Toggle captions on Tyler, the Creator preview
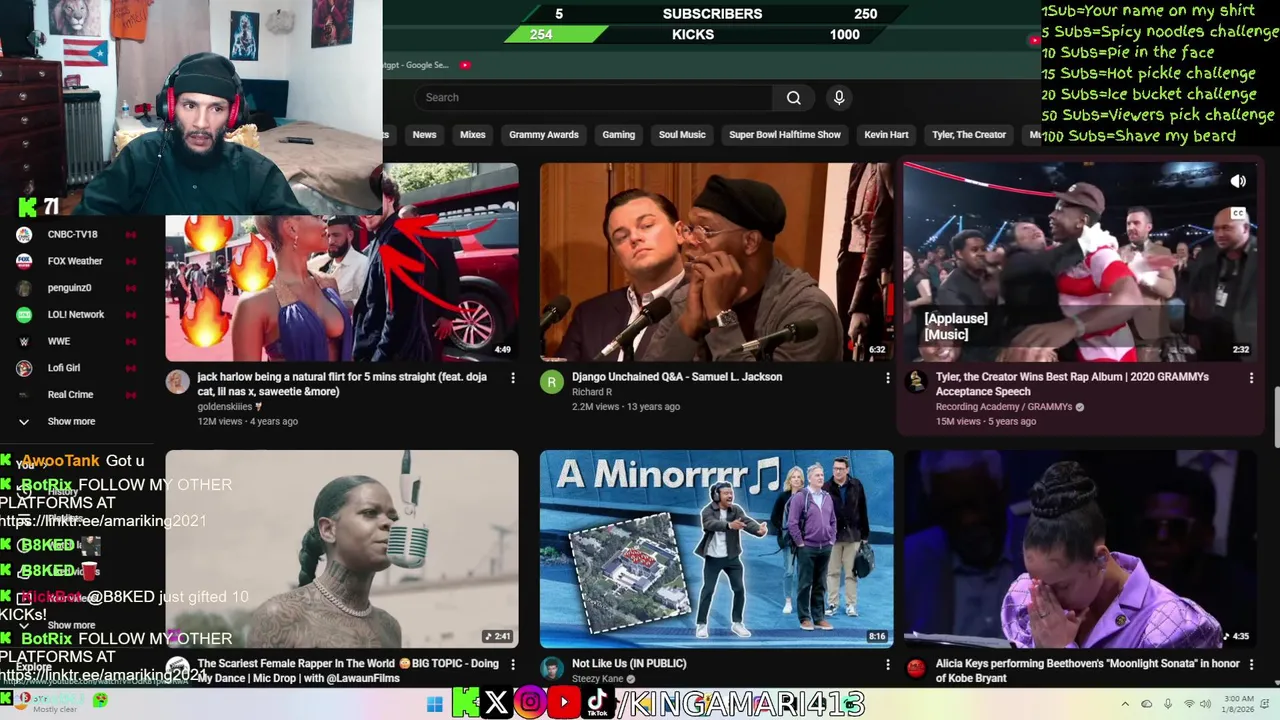 click(1238, 213)
